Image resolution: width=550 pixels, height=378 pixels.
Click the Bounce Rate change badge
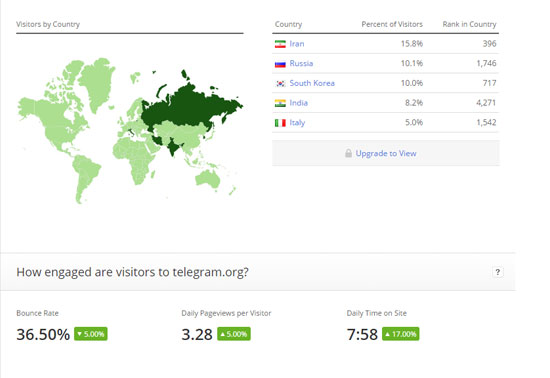(x=91, y=334)
